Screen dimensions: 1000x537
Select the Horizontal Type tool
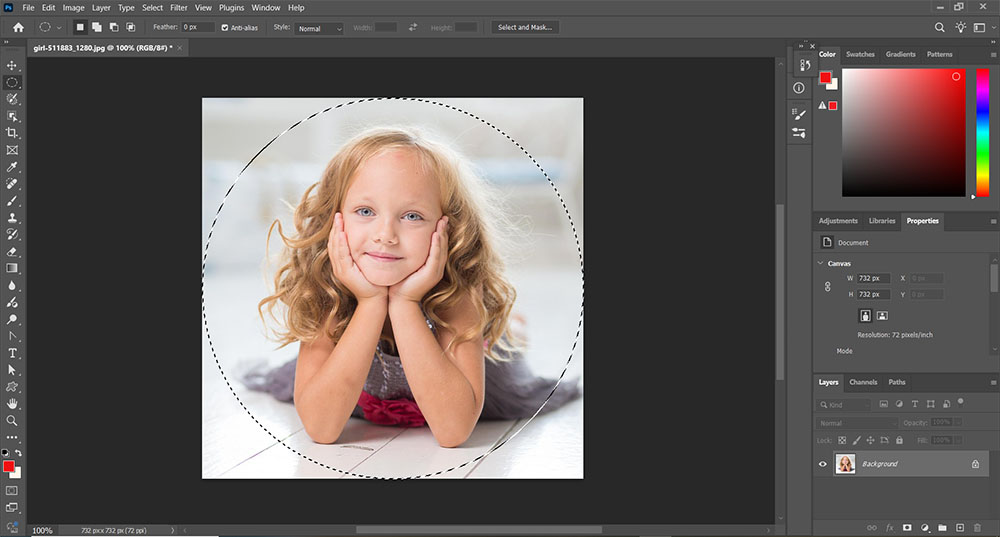(x=12, y=353)
